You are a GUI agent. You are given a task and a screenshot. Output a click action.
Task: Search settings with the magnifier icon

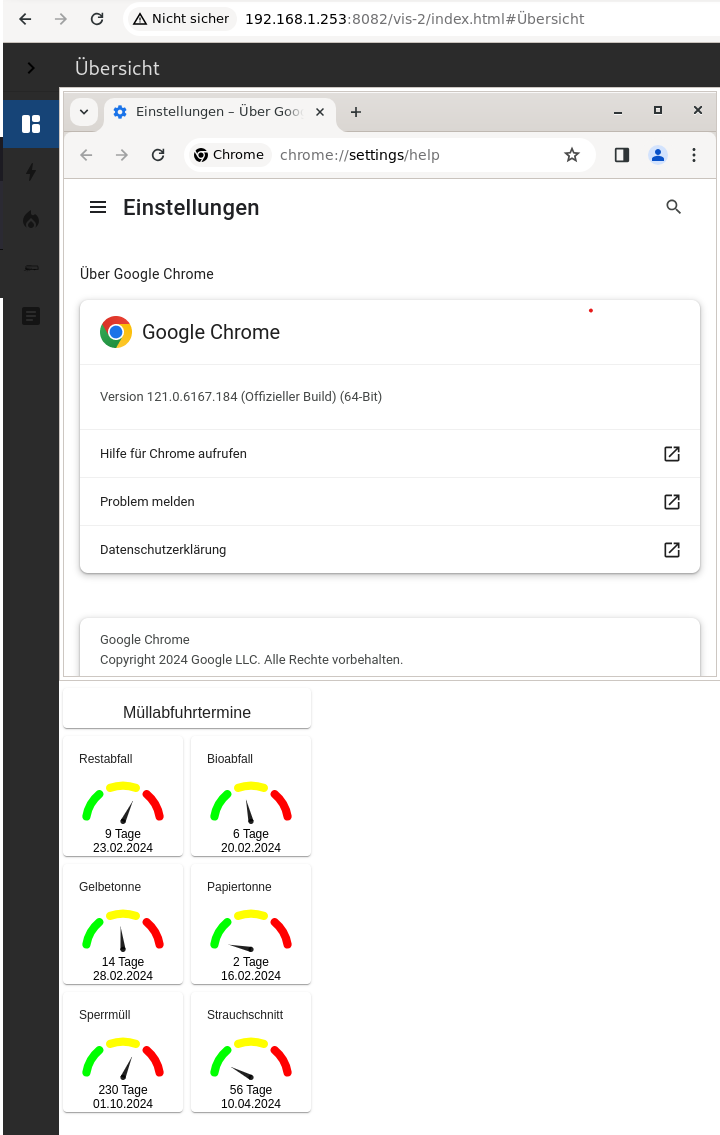673,207
